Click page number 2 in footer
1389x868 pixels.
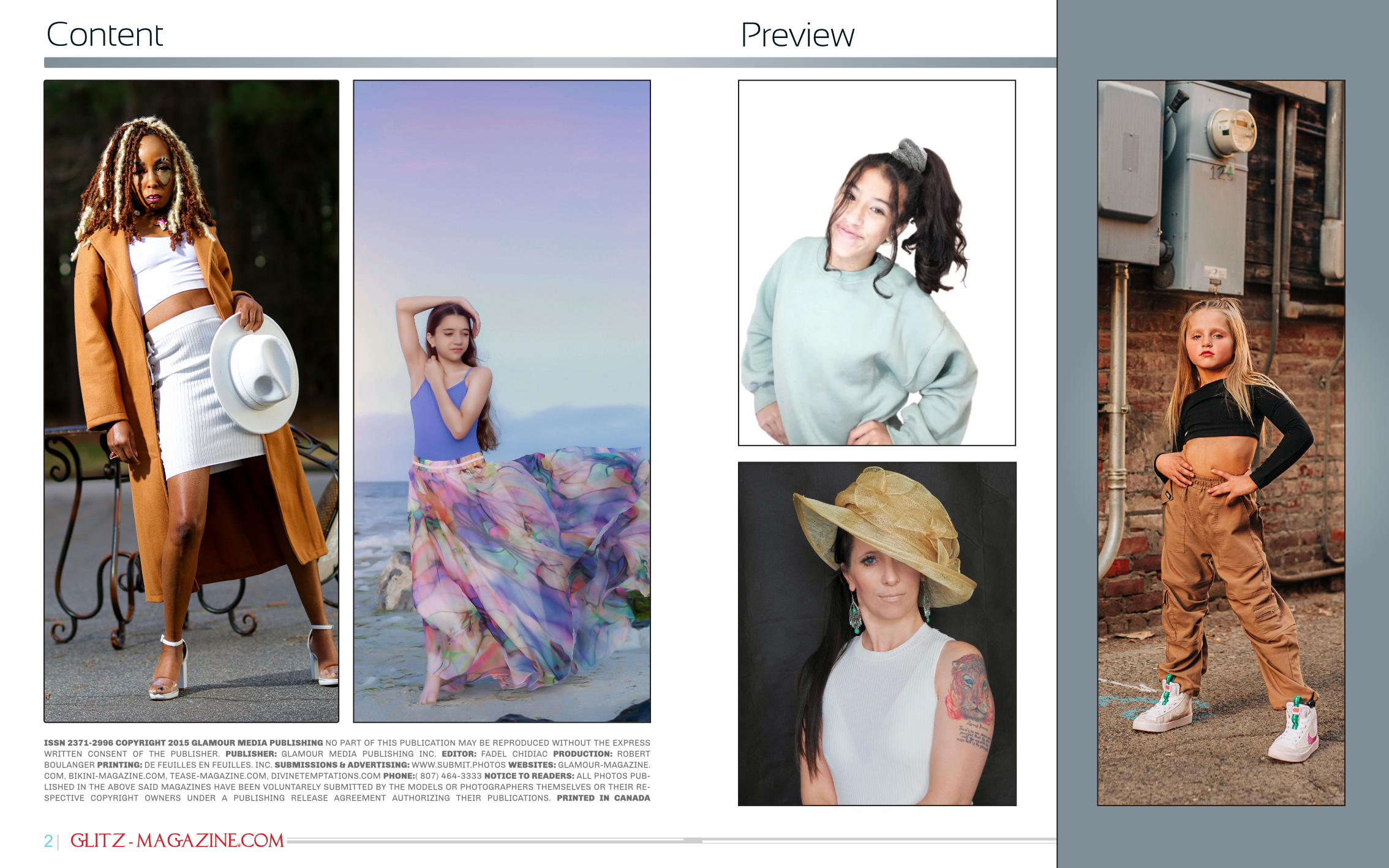tap(48, 841)
